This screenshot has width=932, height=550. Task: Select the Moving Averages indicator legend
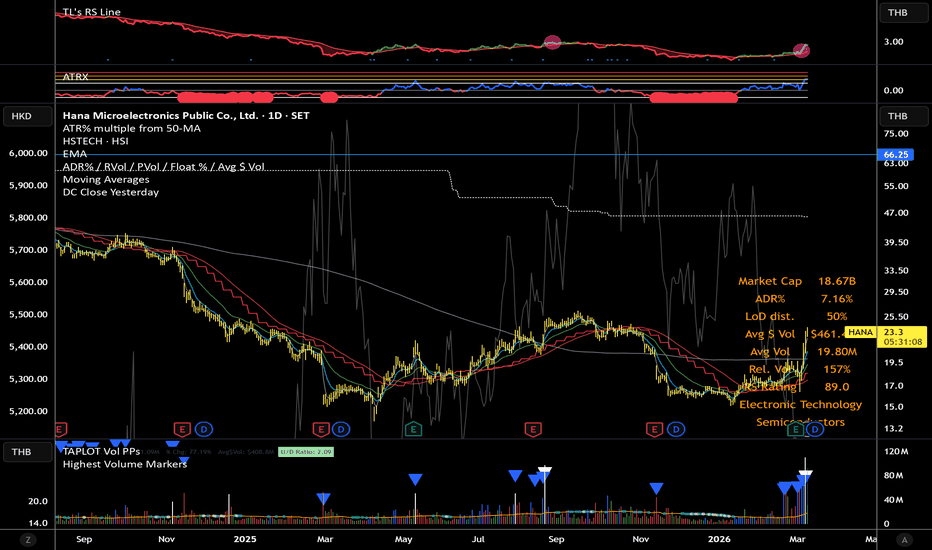[106, 180]
